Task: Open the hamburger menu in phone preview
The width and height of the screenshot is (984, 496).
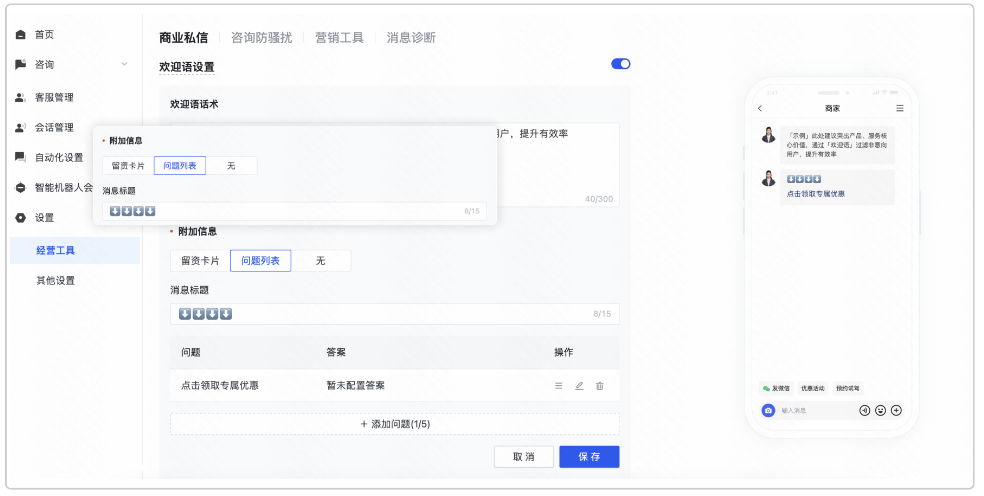Action: coord(899,109)
